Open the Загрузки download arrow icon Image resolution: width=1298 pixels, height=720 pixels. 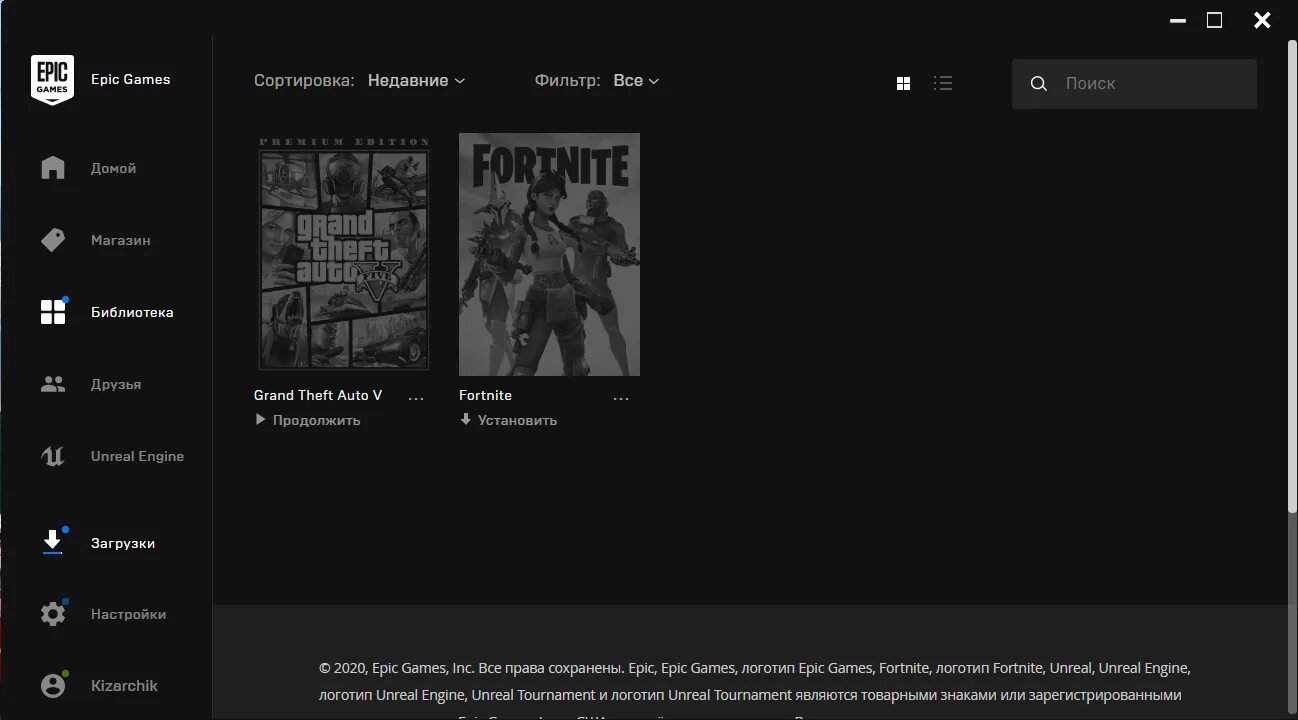tap(53, 542)
